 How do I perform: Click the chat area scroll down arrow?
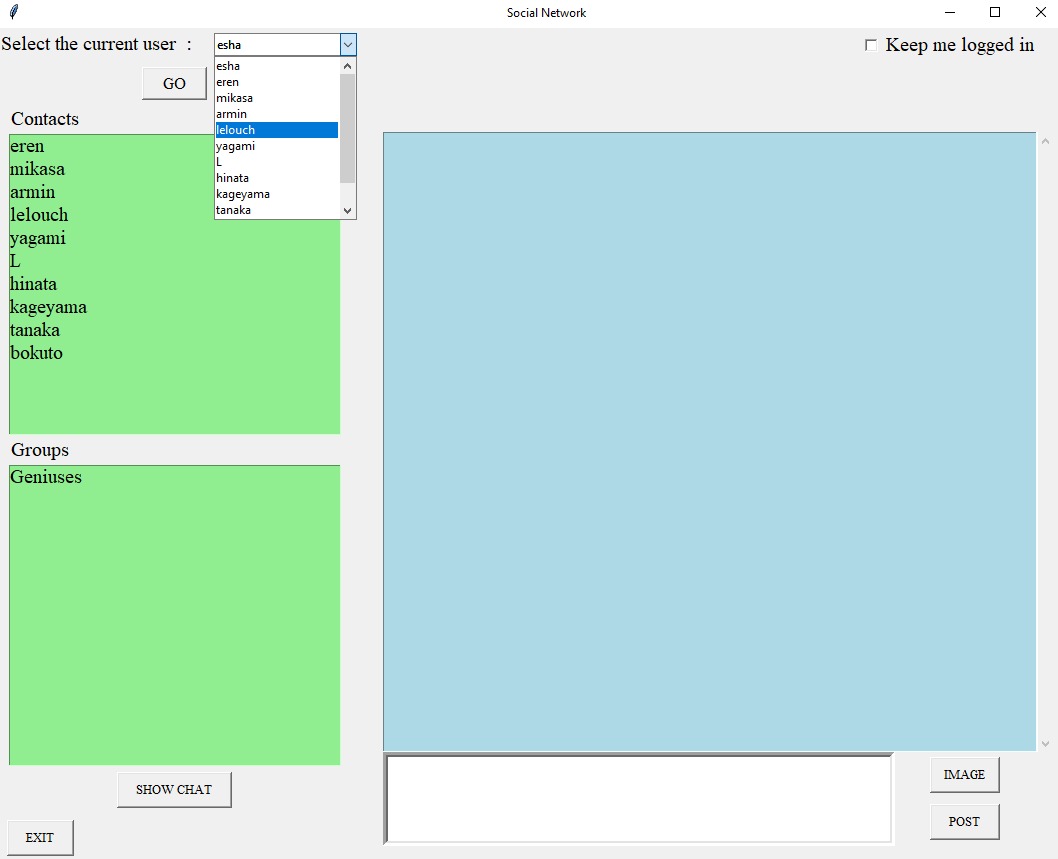(1045, 744)
